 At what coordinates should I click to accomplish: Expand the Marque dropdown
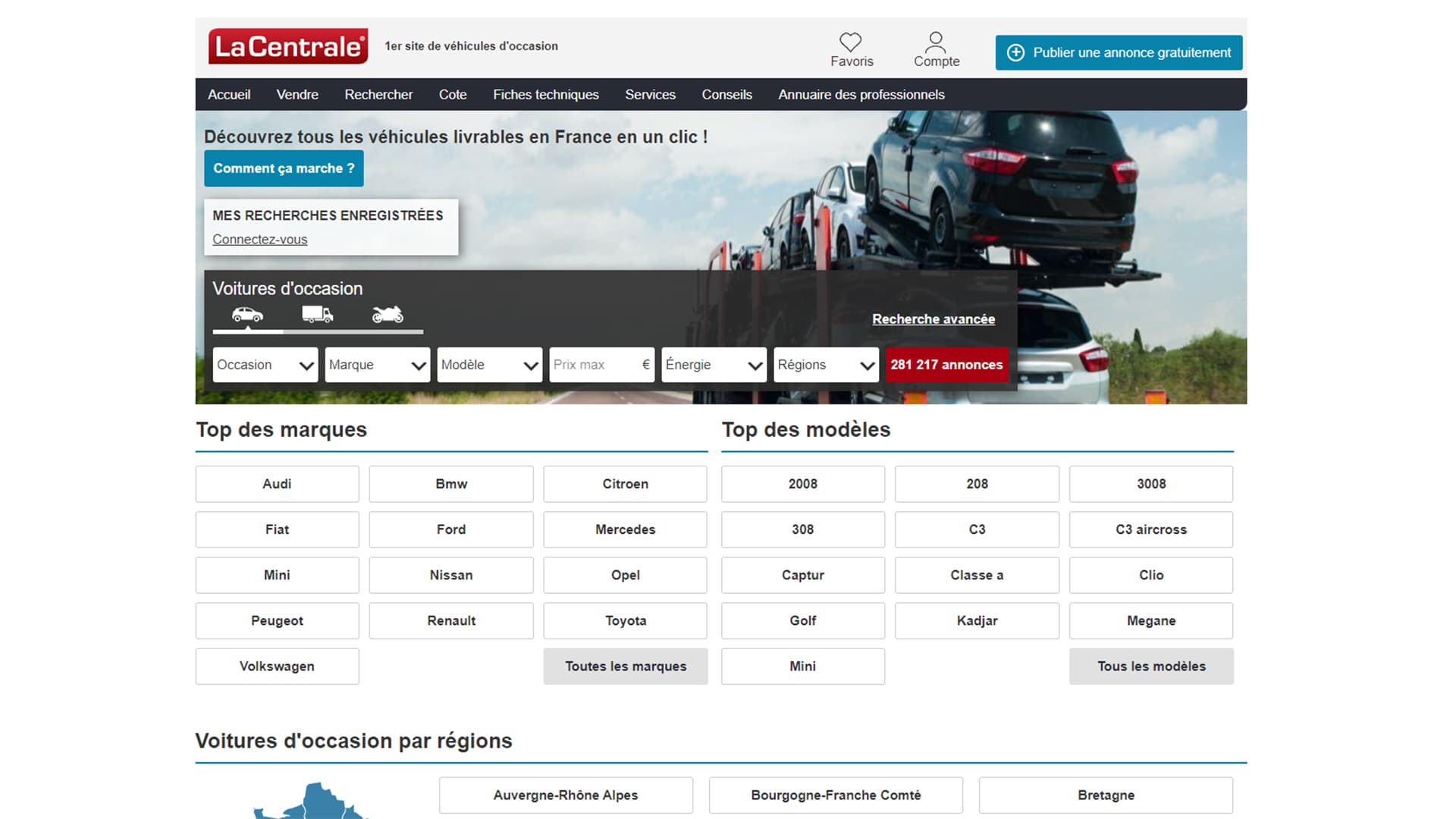point(377,365)
